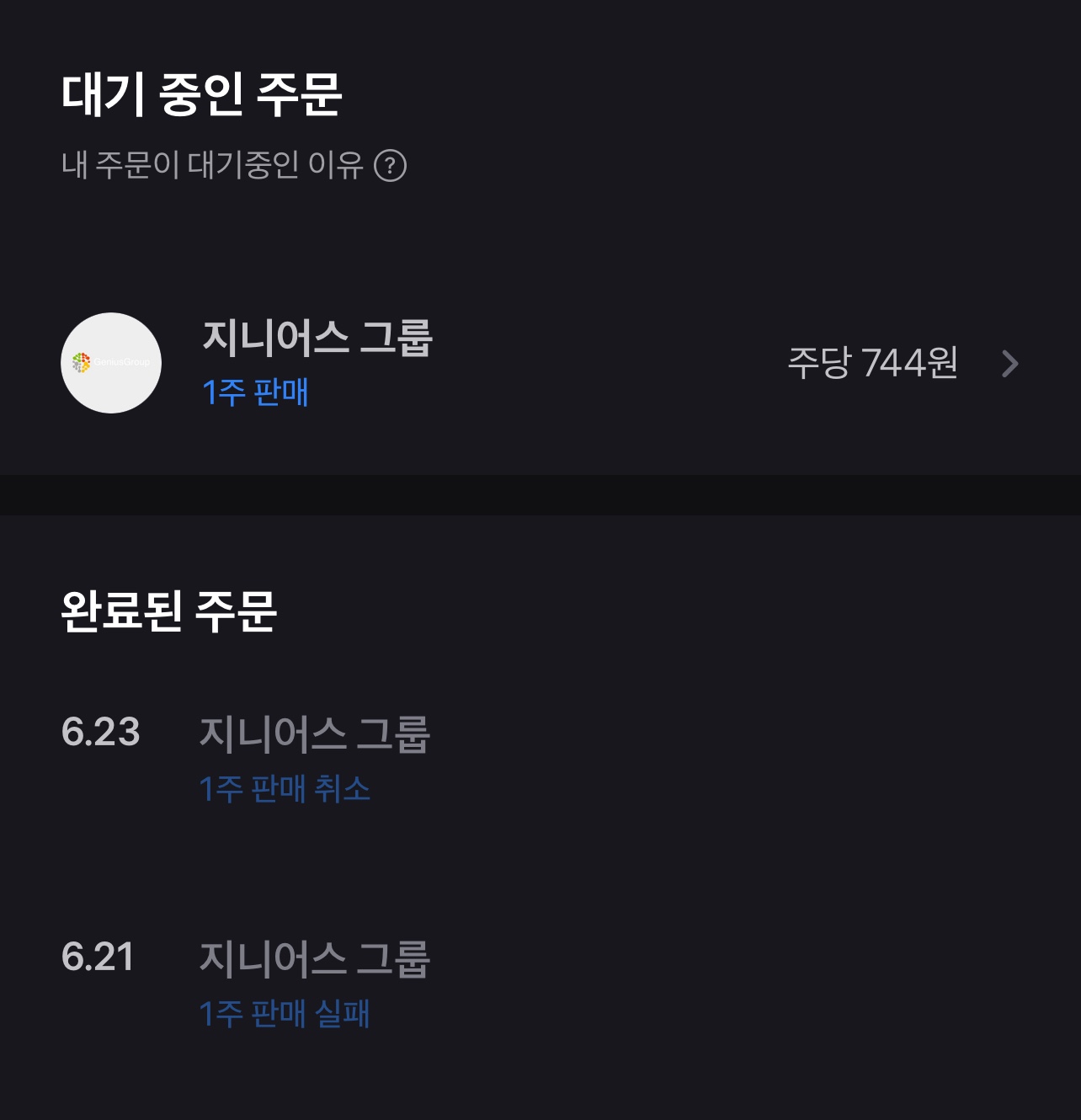Screen dimensions: 1081x1120
Task: Select the pending '지니어스 그룹' stock name
Action: click(x=317, y=338)
